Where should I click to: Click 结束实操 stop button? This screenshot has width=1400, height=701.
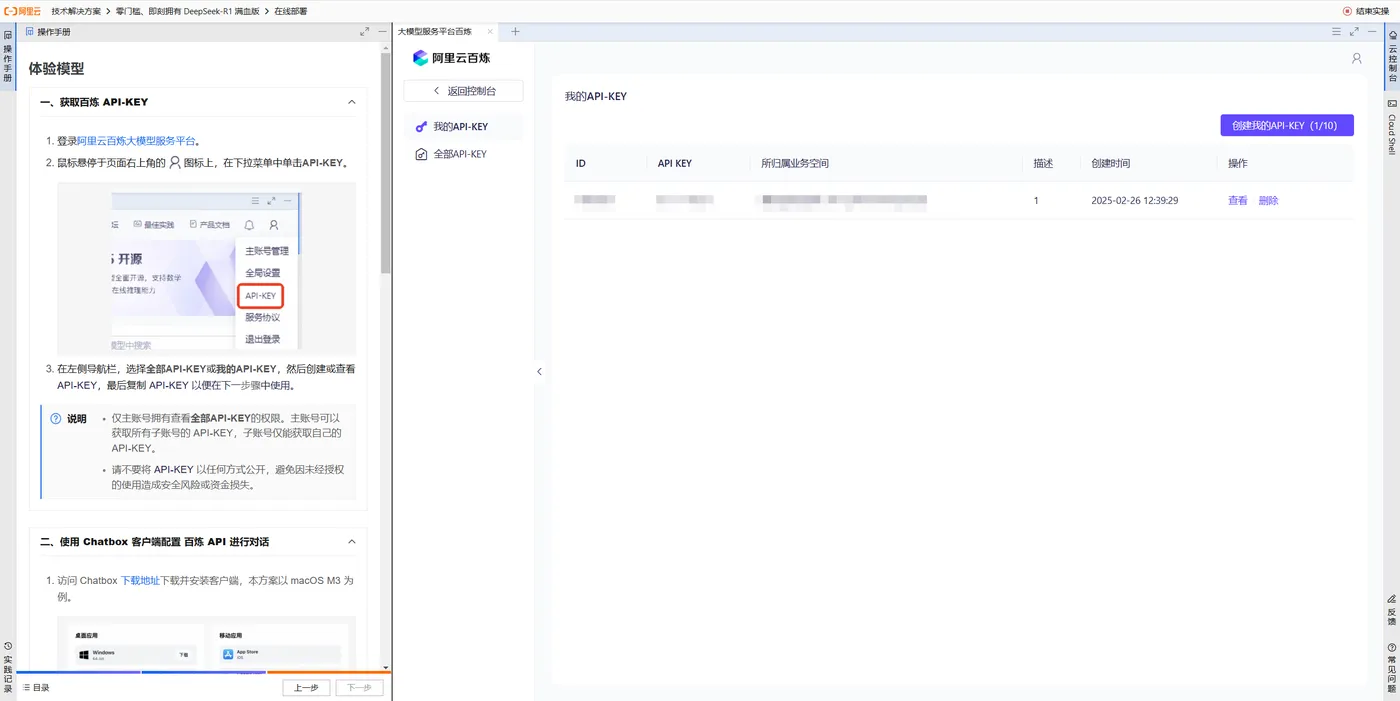(x=1367, y=11)
